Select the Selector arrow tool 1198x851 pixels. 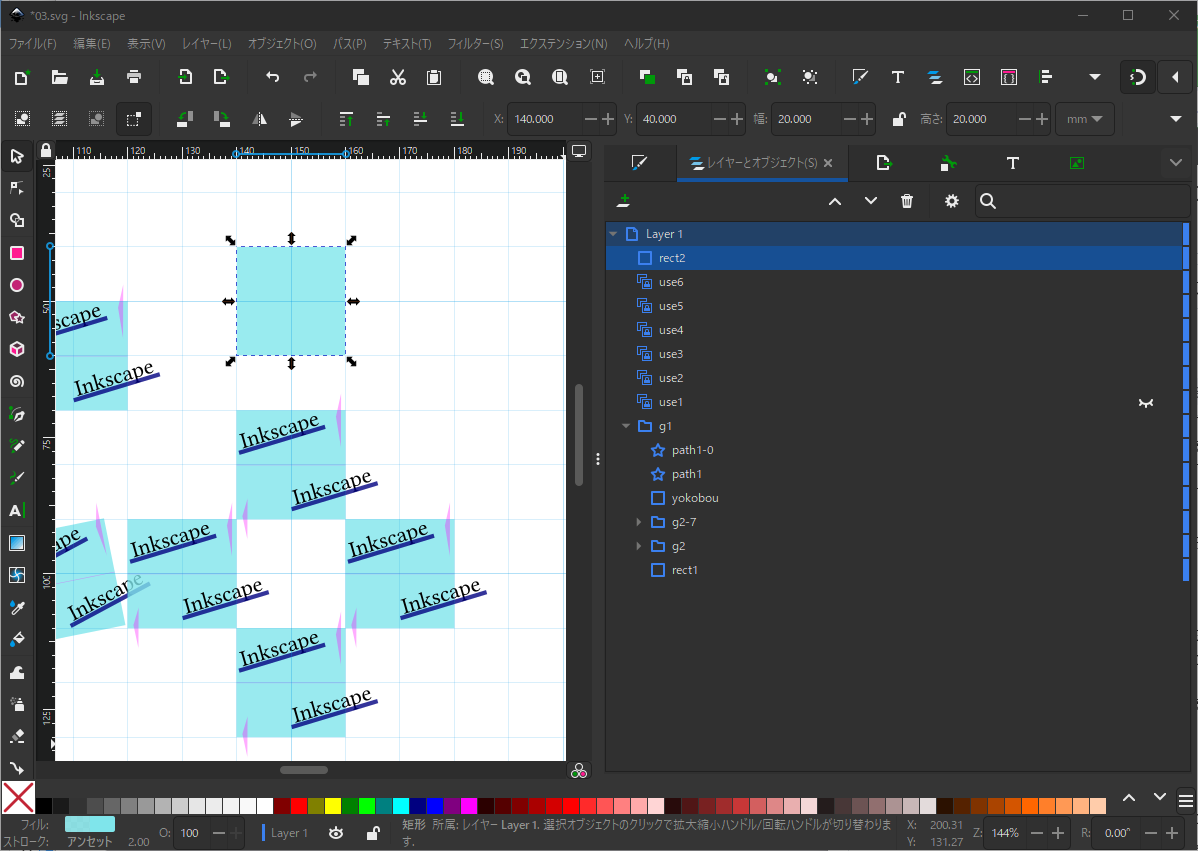(17, 157)
